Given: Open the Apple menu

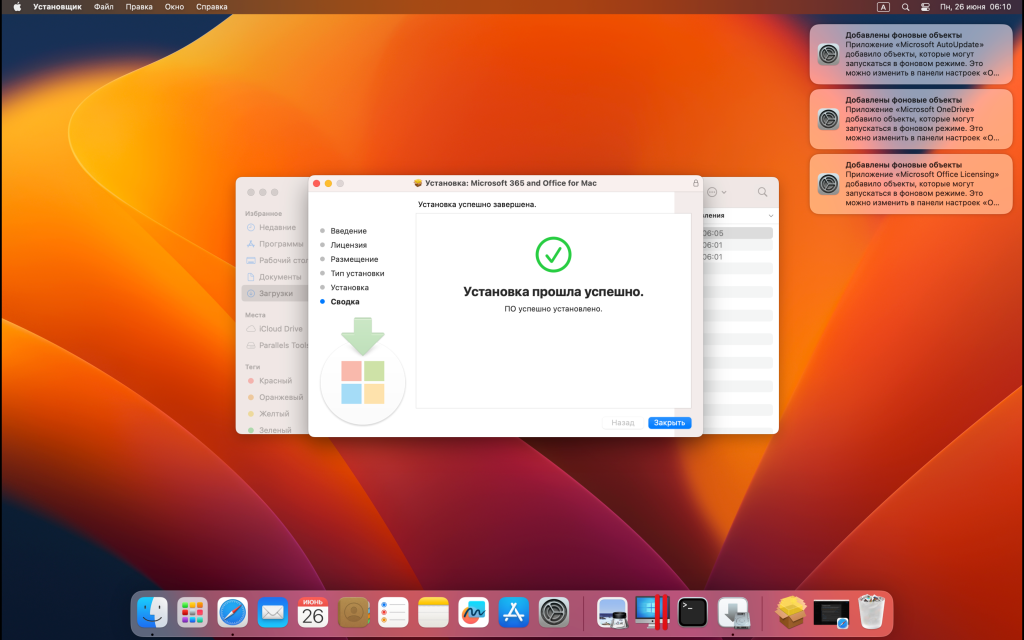Looking at the screenshot, I should click(17, 7).
